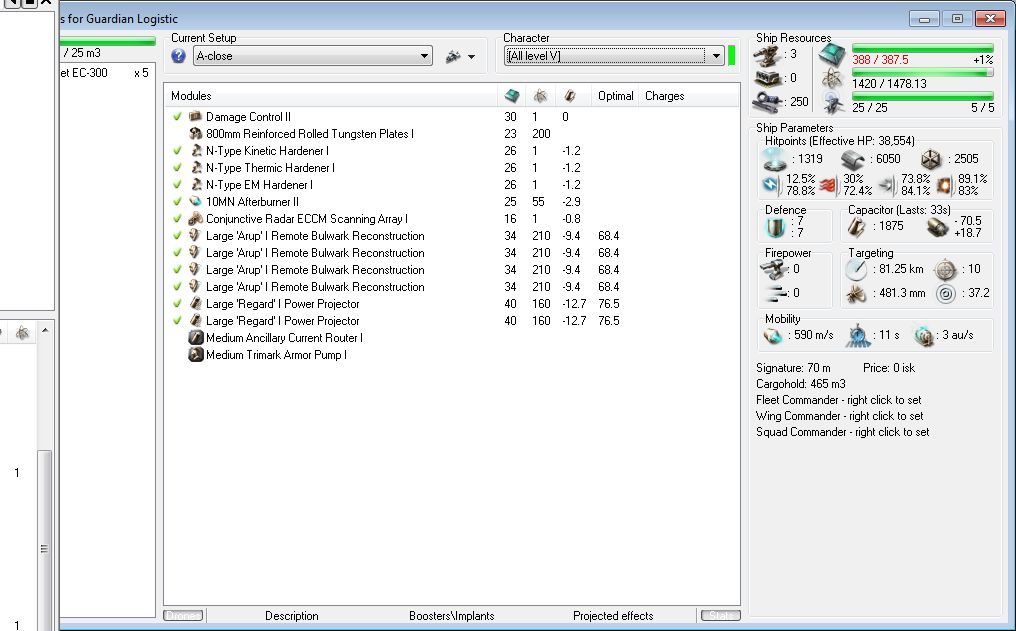Click the powergrid usage progress bar

(923, 73)
